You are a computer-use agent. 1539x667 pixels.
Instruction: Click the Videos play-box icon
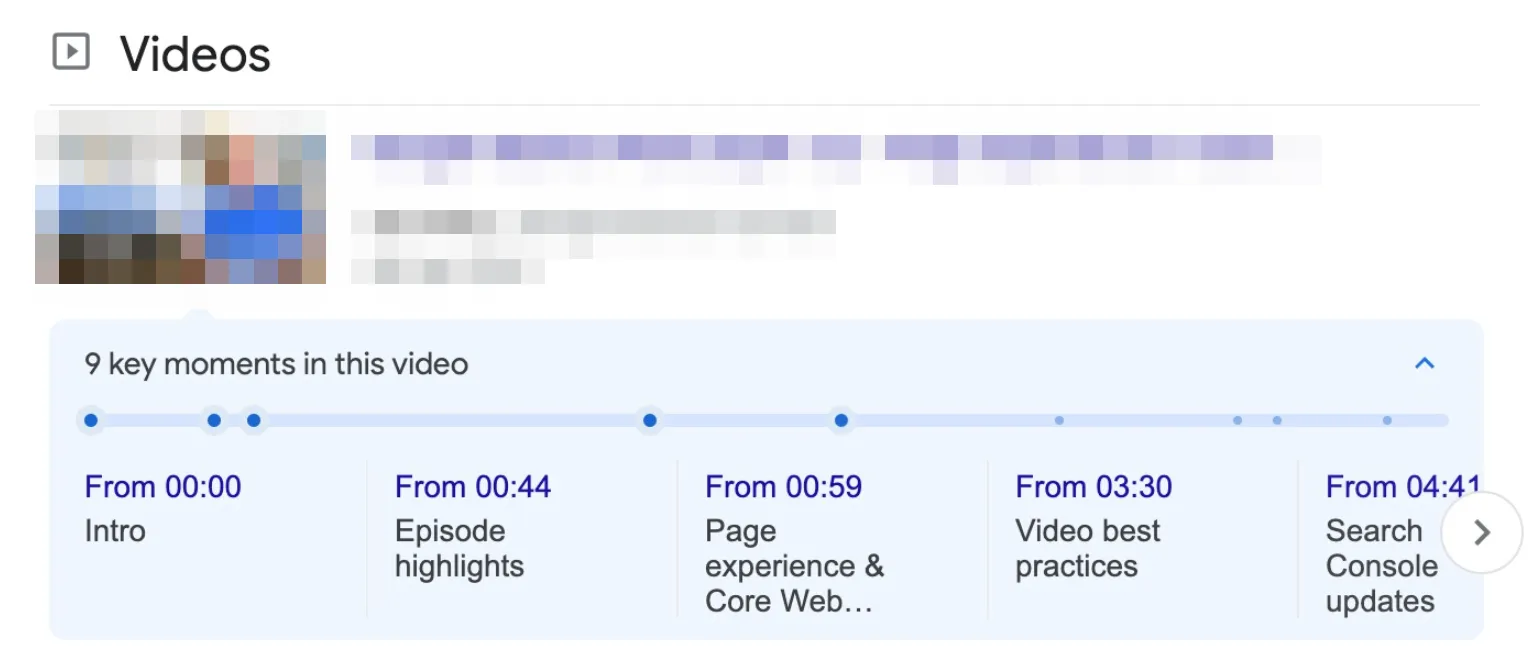(x=71, y=52)
